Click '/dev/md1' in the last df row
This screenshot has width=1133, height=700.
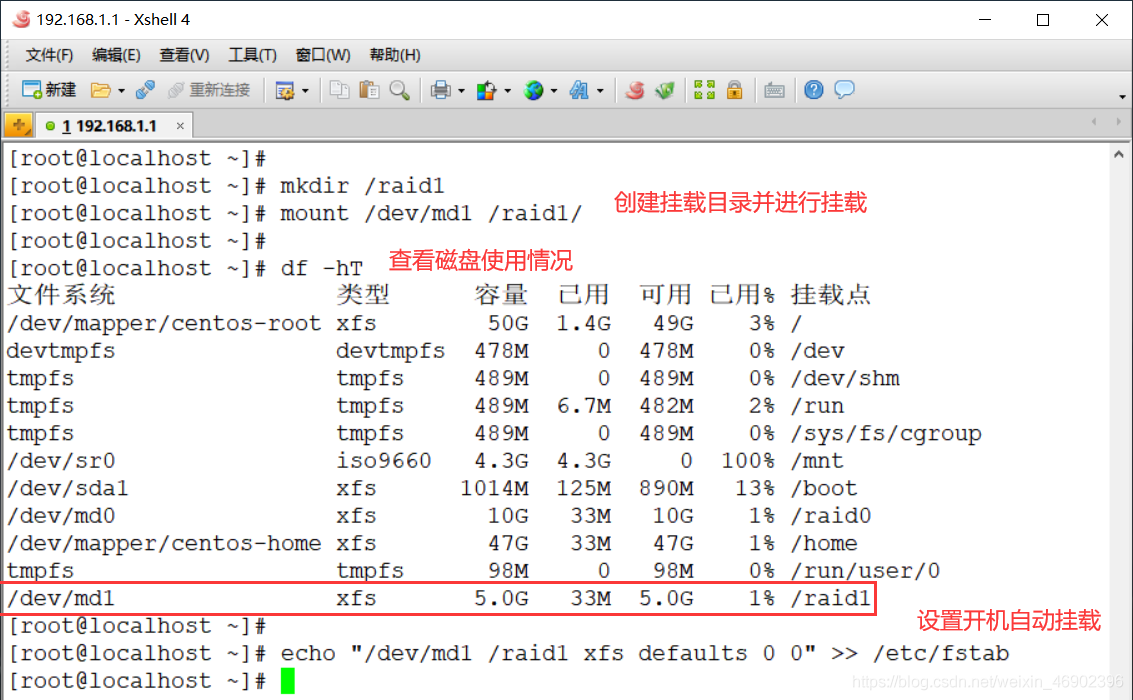pos(61,597)
